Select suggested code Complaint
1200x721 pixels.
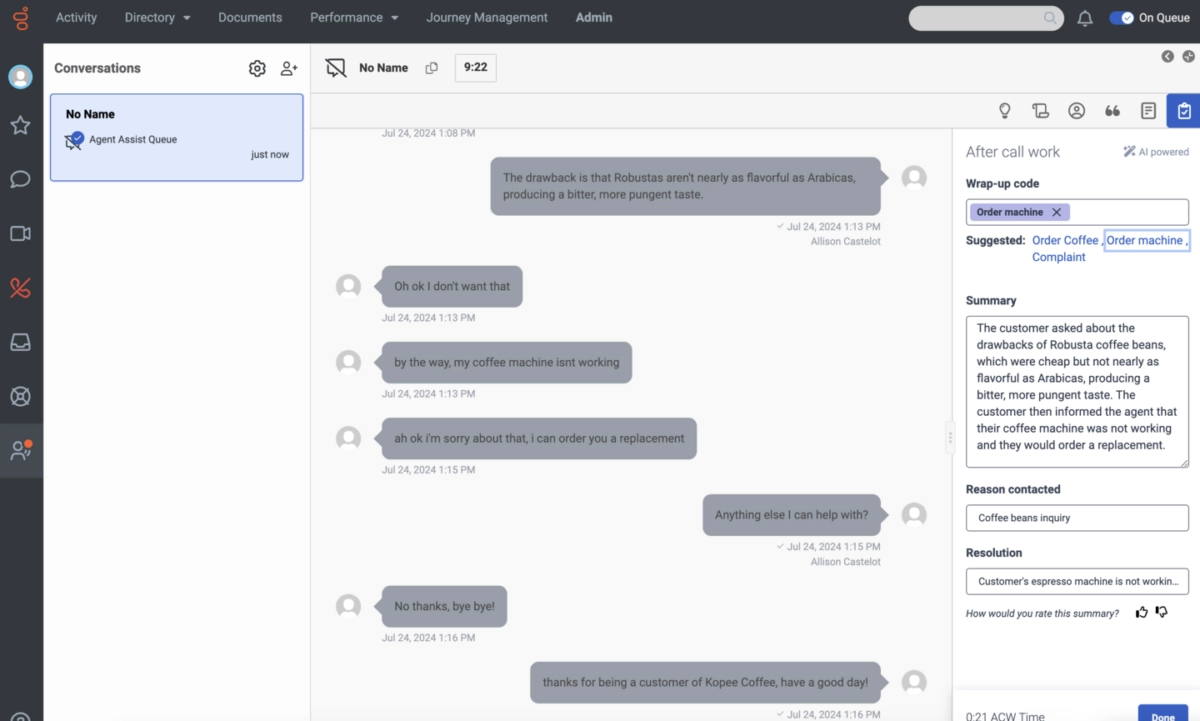point(1059,257)
